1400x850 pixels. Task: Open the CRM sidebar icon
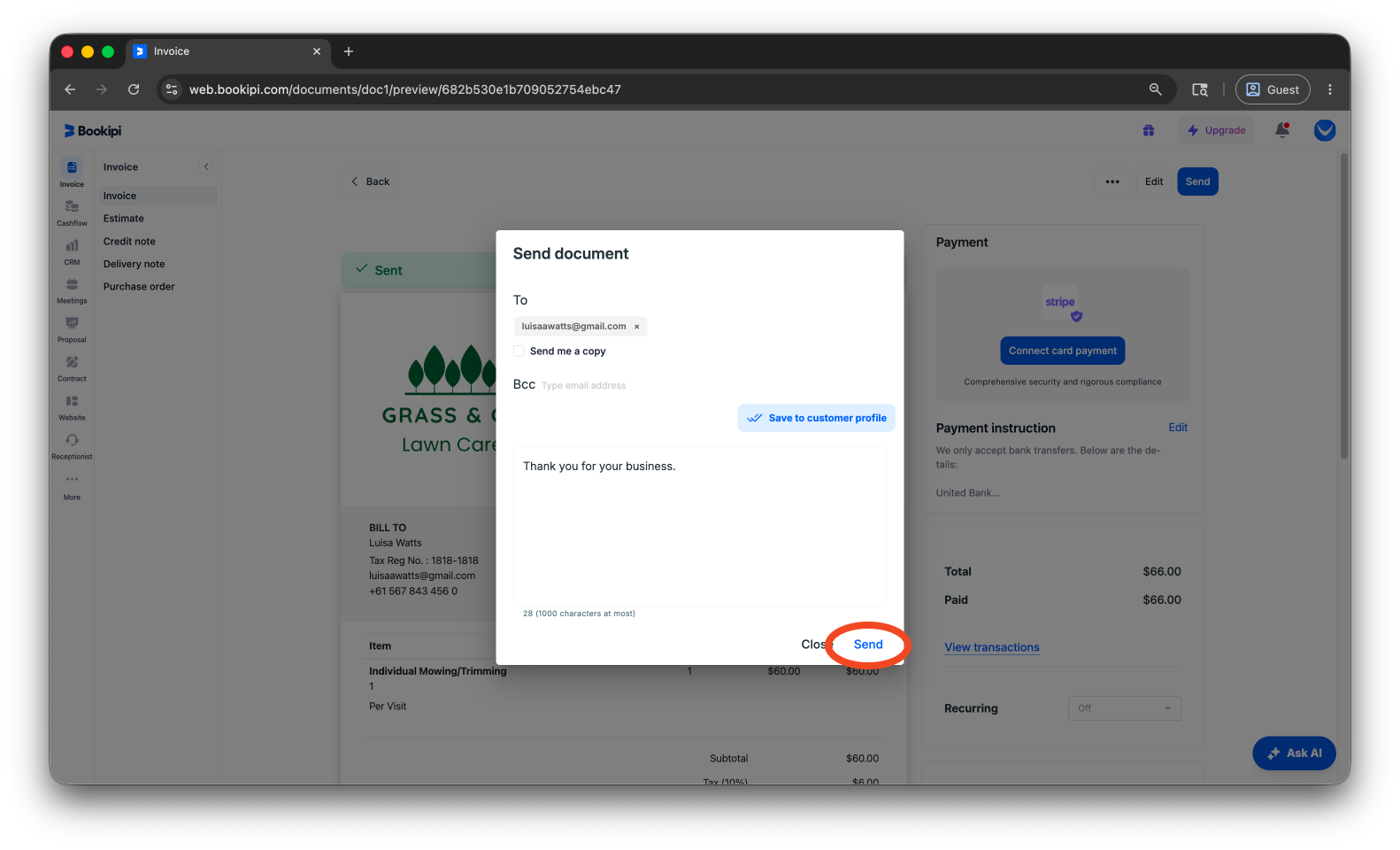pyautogui.click(x=72, y=251)
